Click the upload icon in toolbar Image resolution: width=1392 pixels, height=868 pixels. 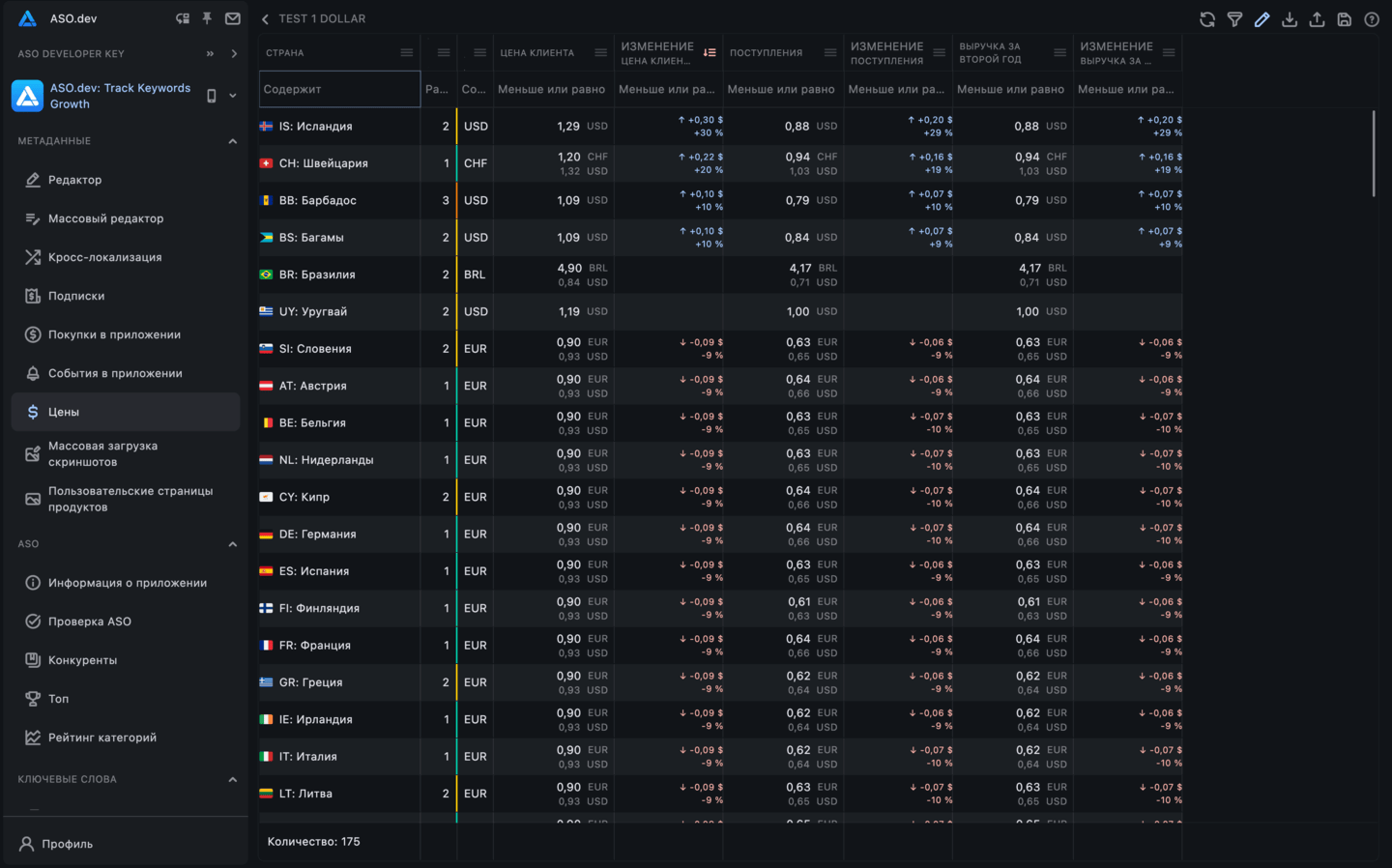[1317, 19]
